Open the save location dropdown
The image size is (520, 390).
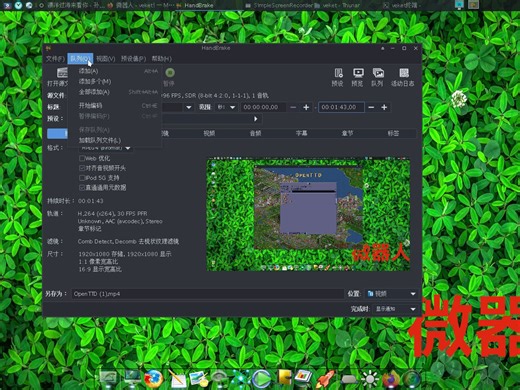392,294
